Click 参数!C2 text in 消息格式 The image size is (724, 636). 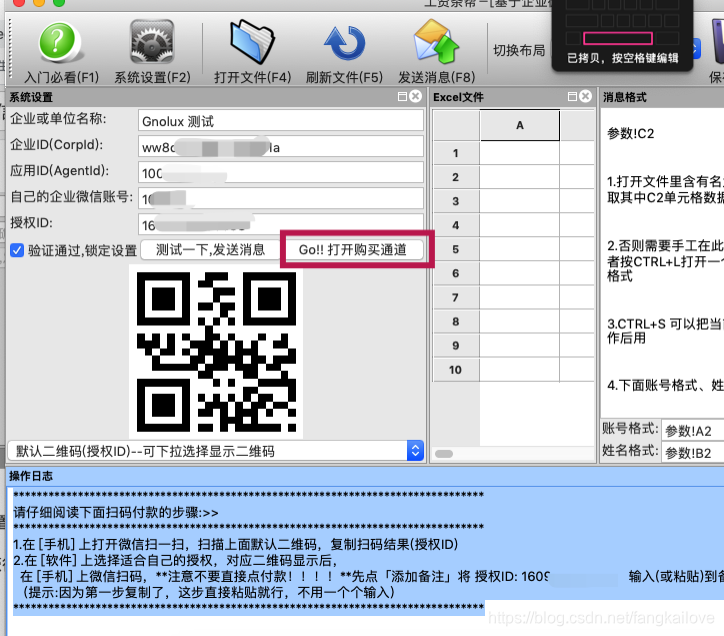[631, 133]
